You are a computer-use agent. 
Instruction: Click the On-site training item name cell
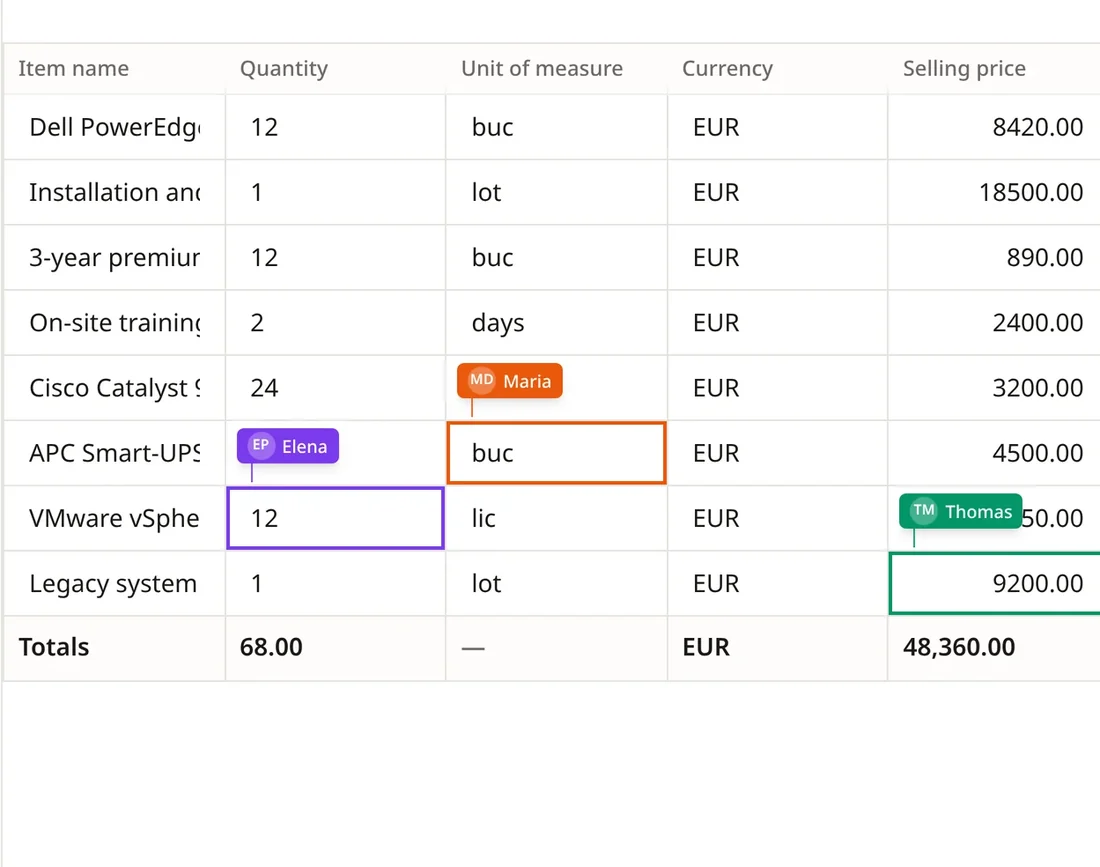point(114,323)
